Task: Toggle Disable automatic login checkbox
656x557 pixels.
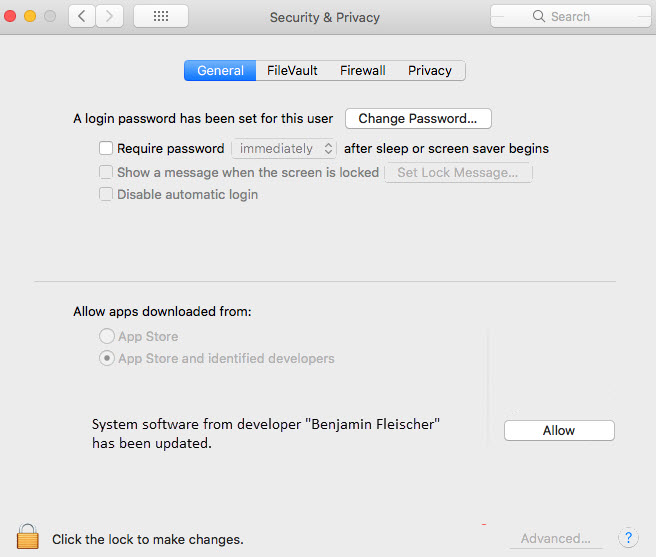Action: [106, 194]
